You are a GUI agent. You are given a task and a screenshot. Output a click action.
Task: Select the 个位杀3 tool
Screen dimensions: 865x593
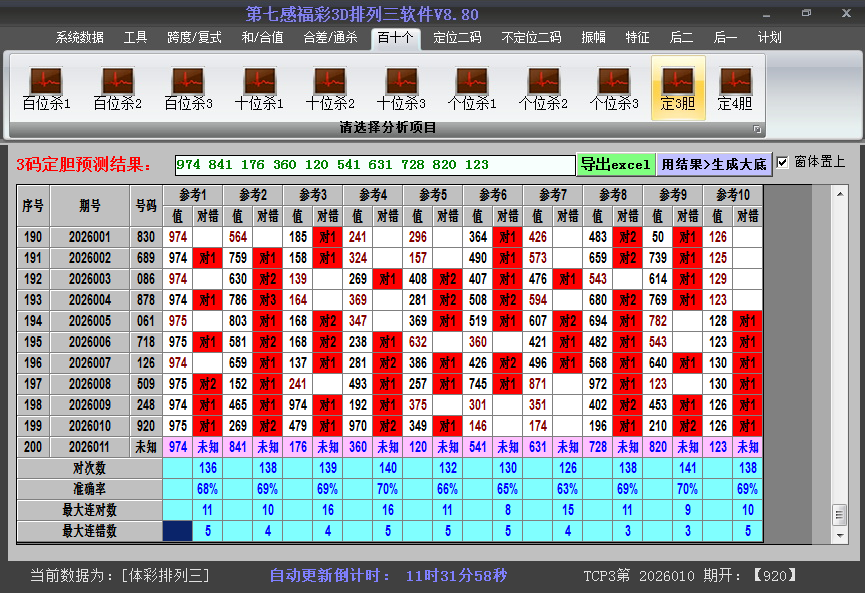(x=614, y=85)
